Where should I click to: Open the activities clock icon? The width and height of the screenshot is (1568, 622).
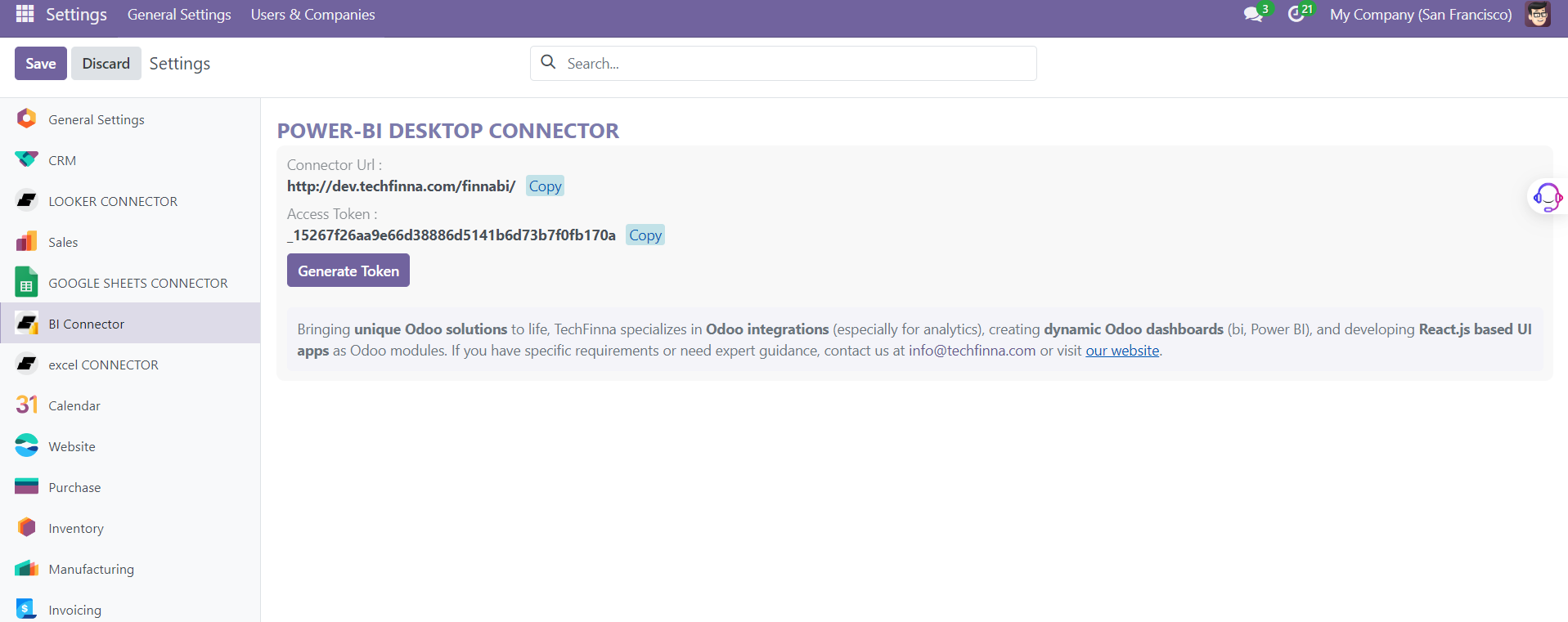tap(1296, 14)
